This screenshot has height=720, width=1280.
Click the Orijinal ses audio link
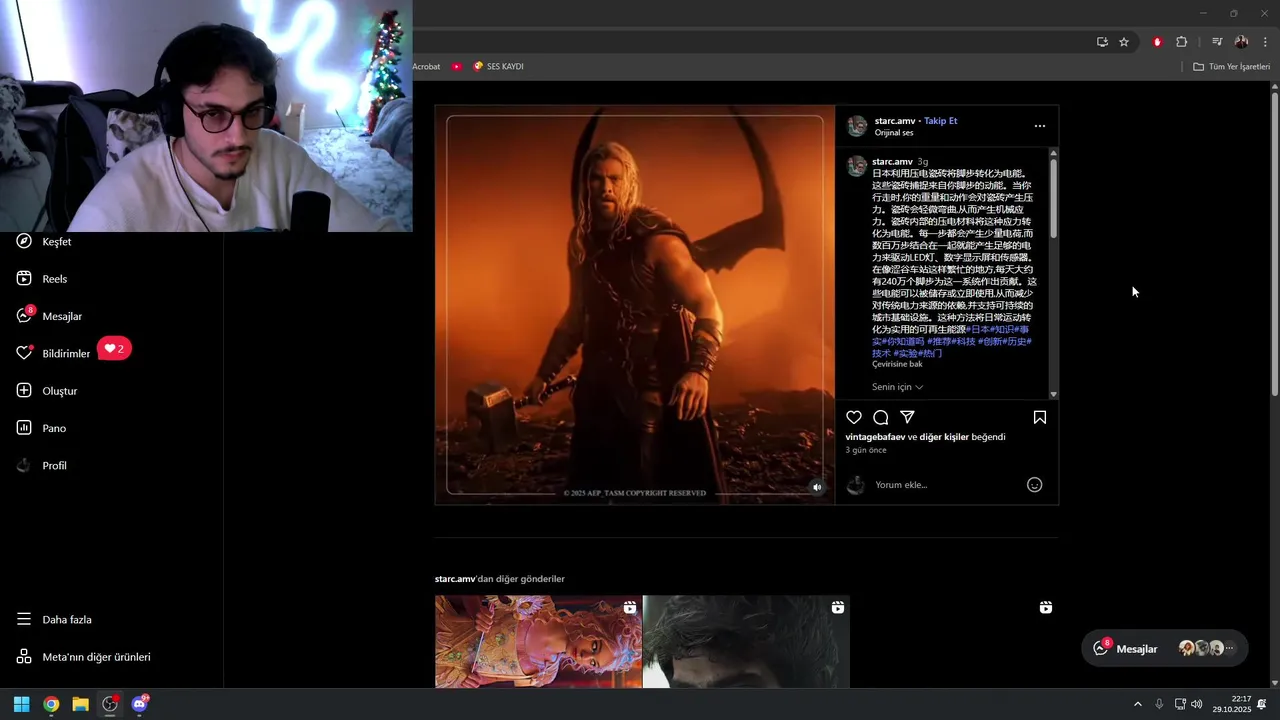894,133
